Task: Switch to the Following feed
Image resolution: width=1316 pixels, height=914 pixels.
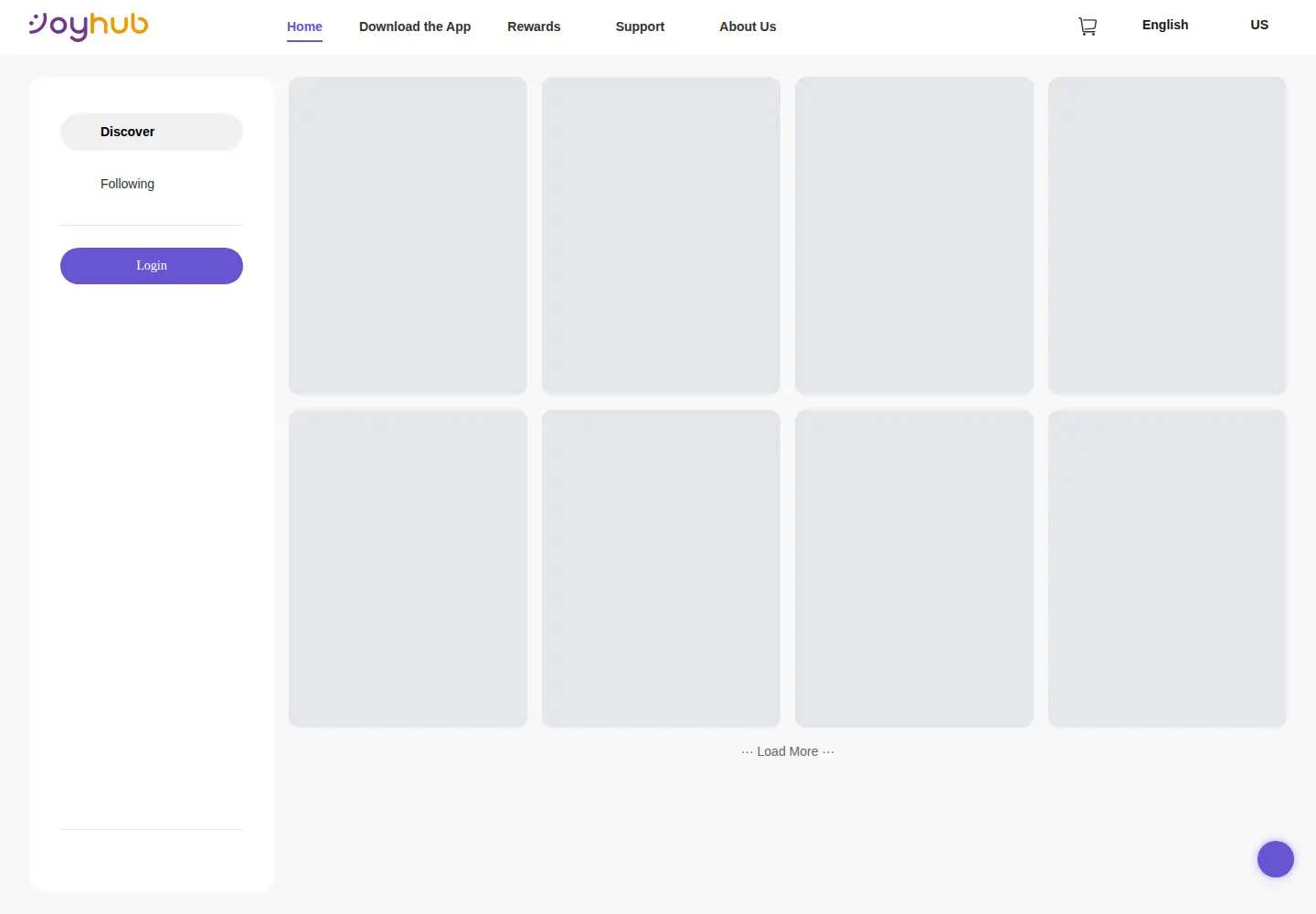Action: tap(128, 184)
